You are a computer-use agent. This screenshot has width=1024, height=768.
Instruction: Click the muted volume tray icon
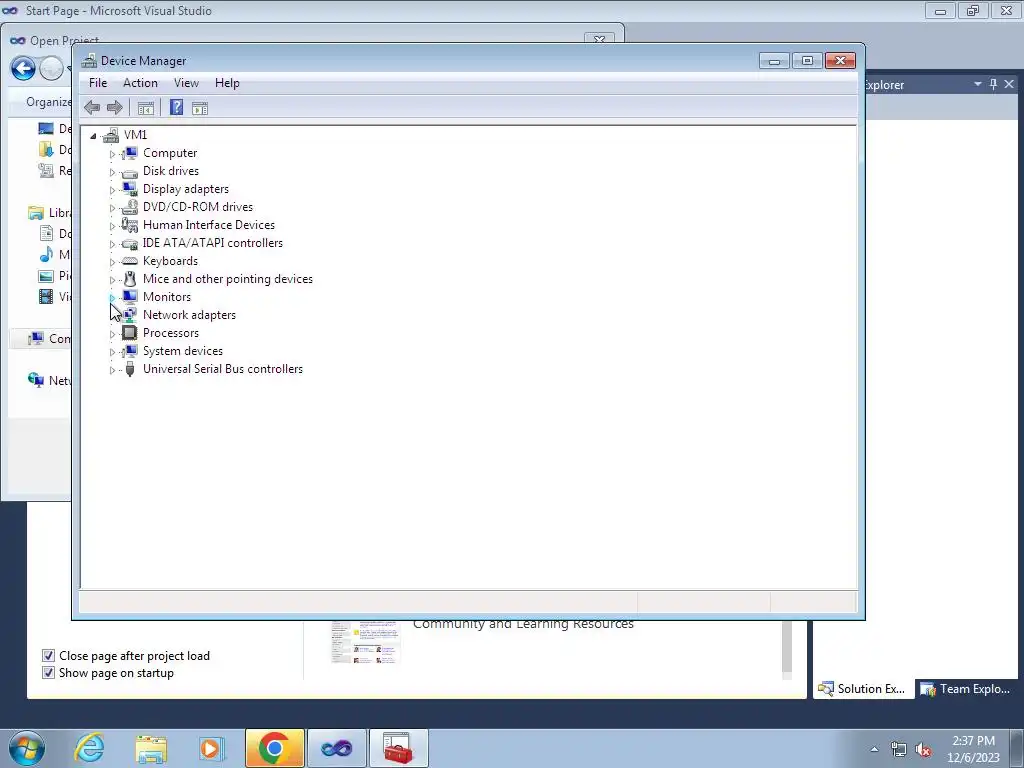[x=923, y=750]
